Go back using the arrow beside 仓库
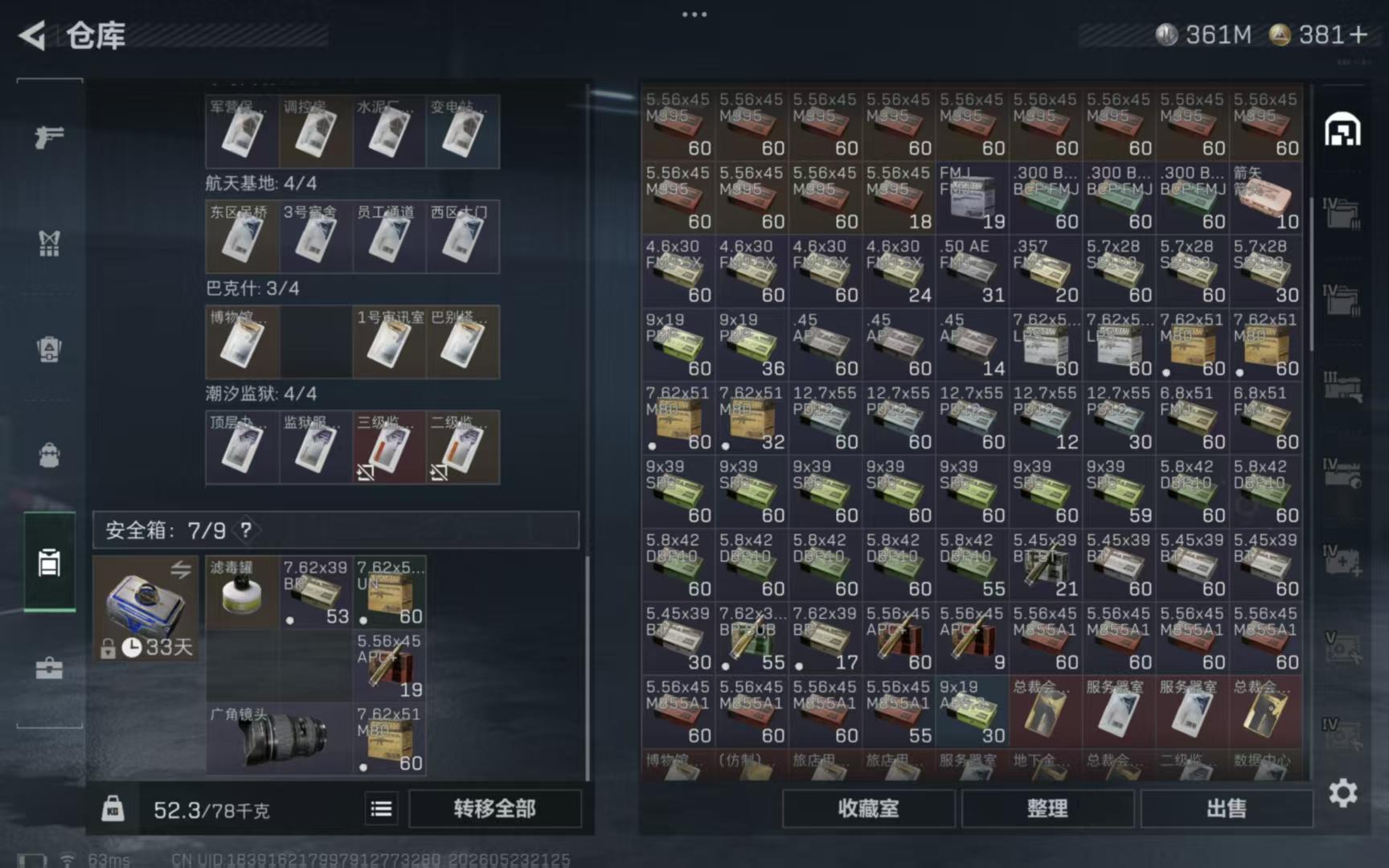The width and height of the screenshot is (1389, 868). pos(32,35)
